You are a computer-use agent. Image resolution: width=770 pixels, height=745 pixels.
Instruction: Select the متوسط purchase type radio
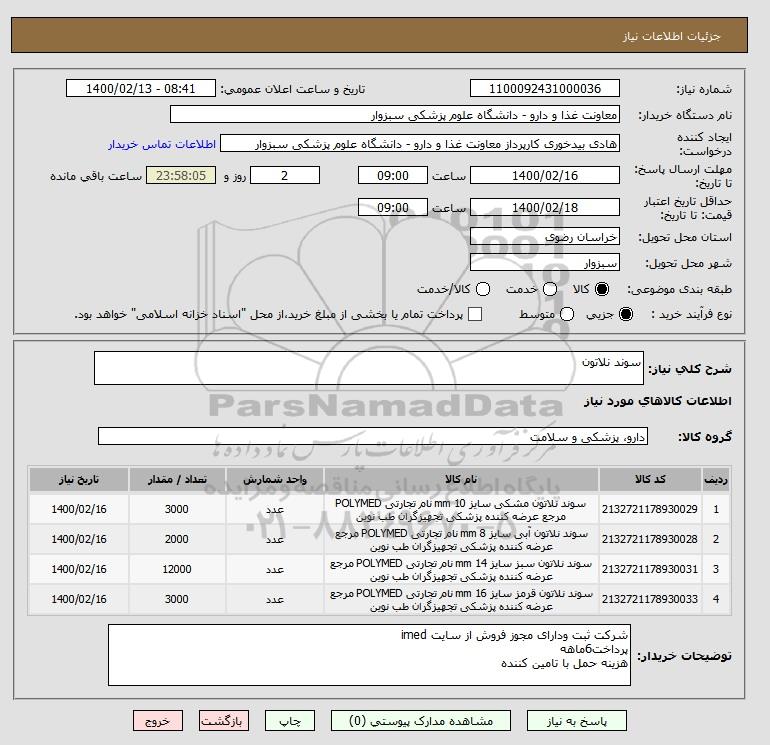point(567,314)
